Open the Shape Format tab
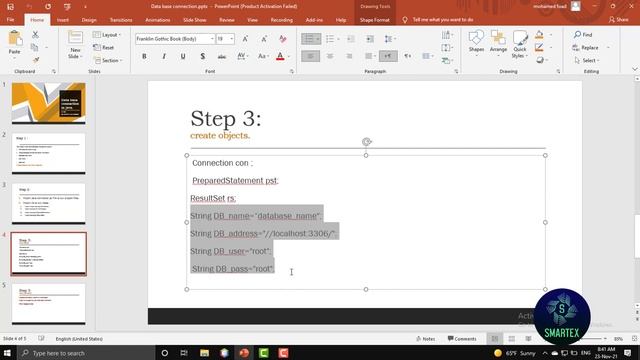The image size is (640, 360). point(375,20)
